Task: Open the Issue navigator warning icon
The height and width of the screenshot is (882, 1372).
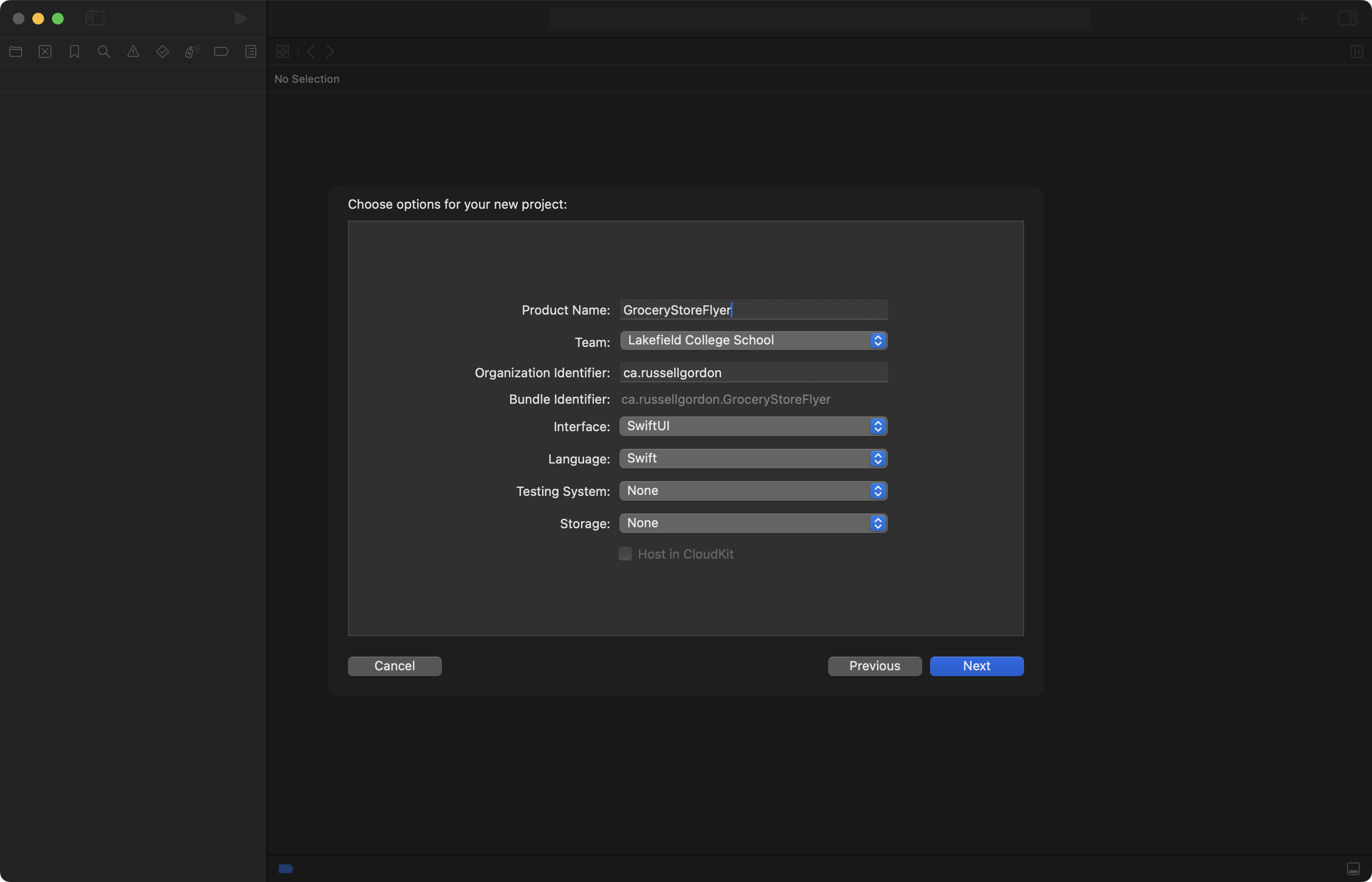Action: pos(133,51)
